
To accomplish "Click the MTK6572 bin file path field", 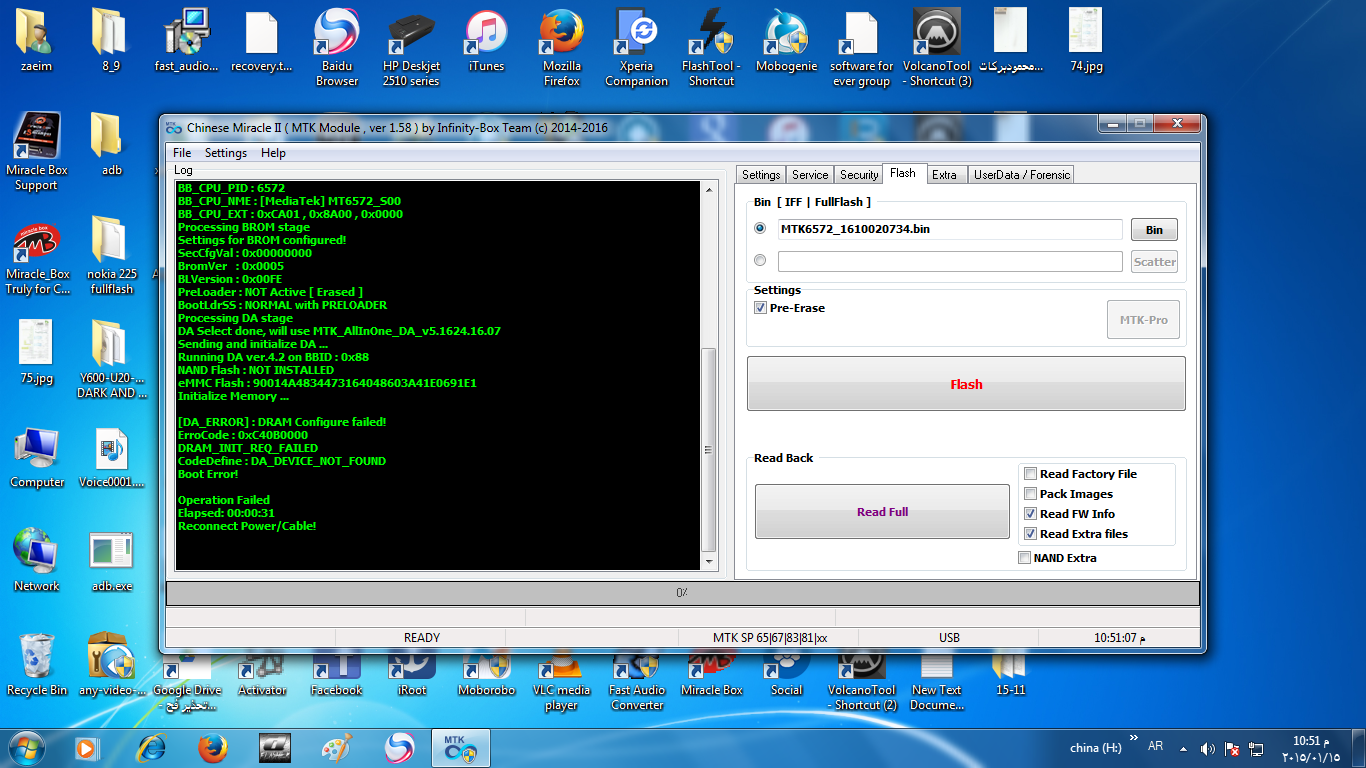I will point(950,229).
